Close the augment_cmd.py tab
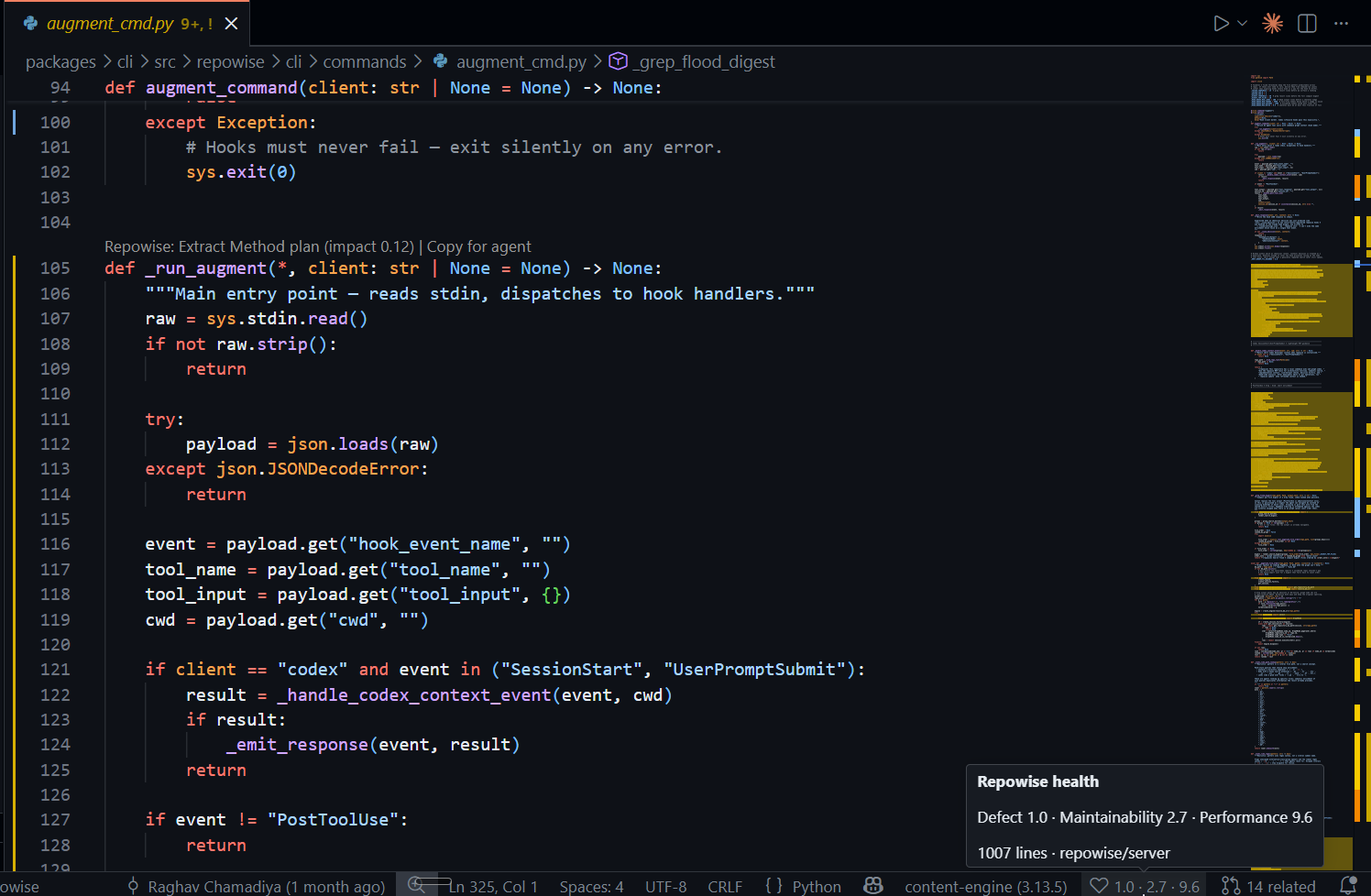 [232, 24]
